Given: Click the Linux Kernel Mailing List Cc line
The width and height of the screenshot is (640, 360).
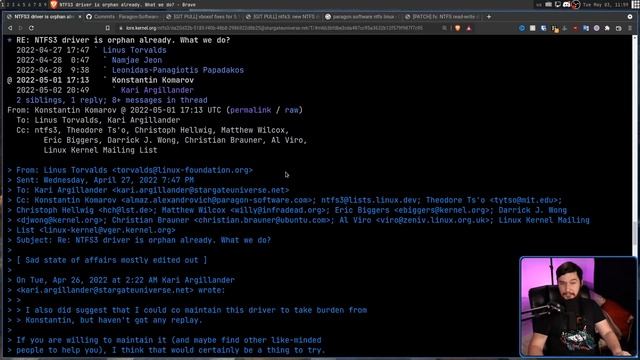Looking at the screenshot, I should pyautogui.click(x=100, y=150).
